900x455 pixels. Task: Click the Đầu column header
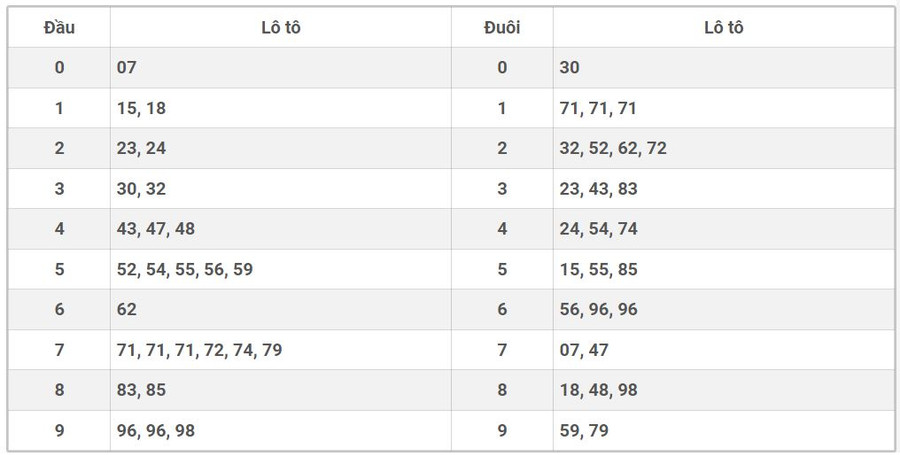[x=59, y=28]
